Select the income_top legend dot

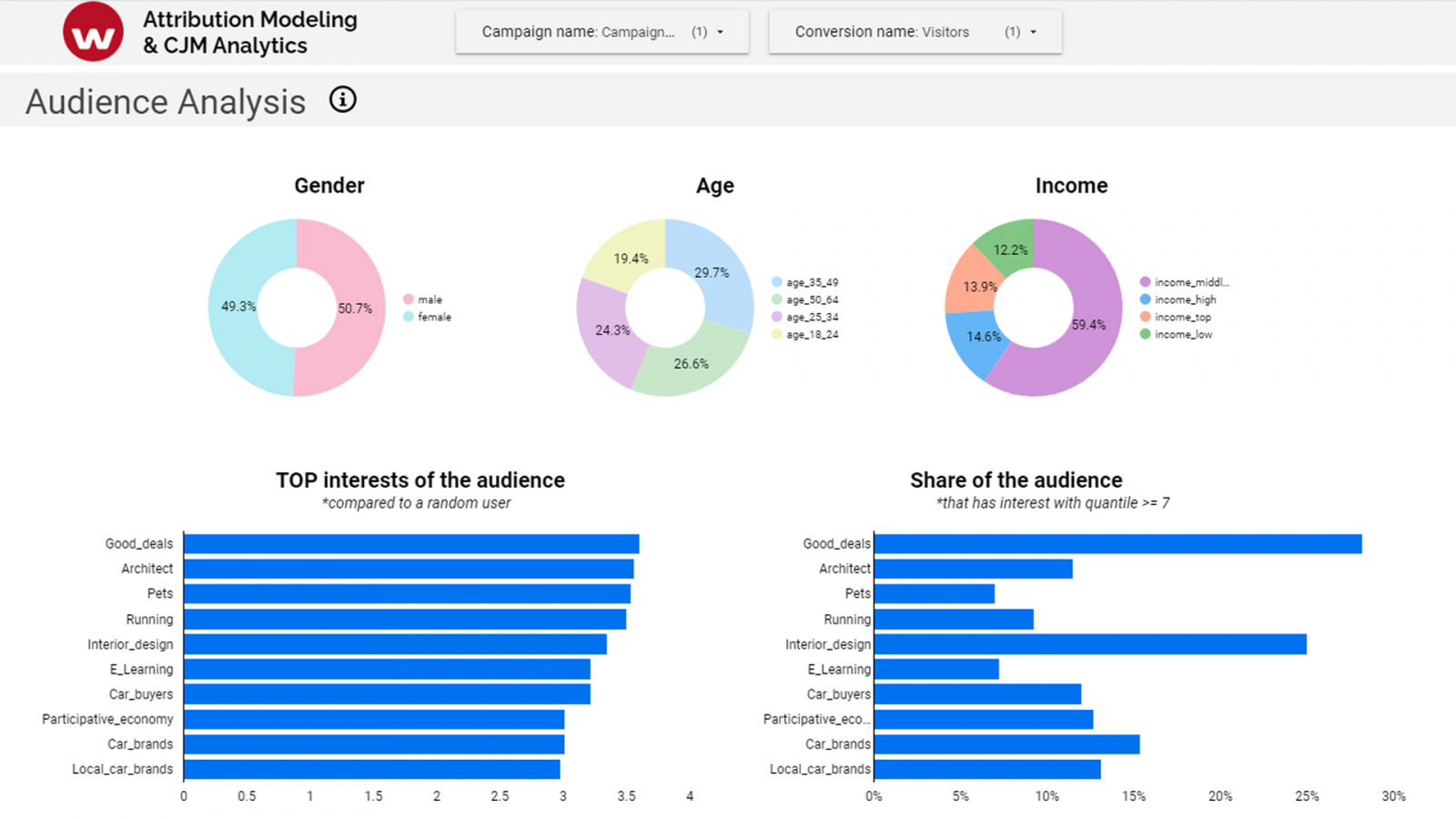click(1145, 317)
